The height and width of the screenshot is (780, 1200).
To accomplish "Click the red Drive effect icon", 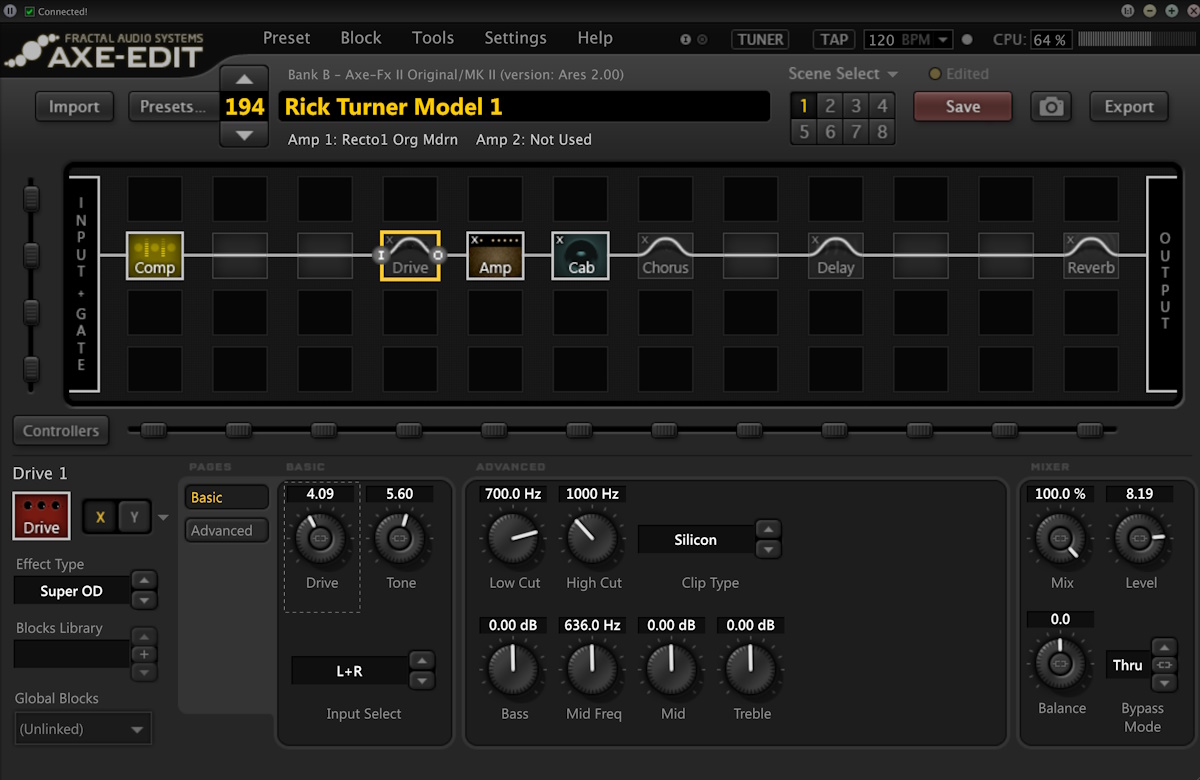I will pos(42,516).
